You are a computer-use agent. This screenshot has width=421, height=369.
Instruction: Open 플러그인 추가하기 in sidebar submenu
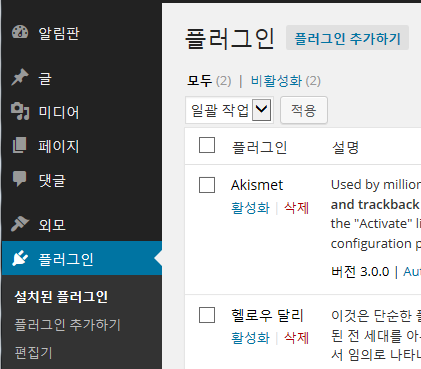point(67,324)
